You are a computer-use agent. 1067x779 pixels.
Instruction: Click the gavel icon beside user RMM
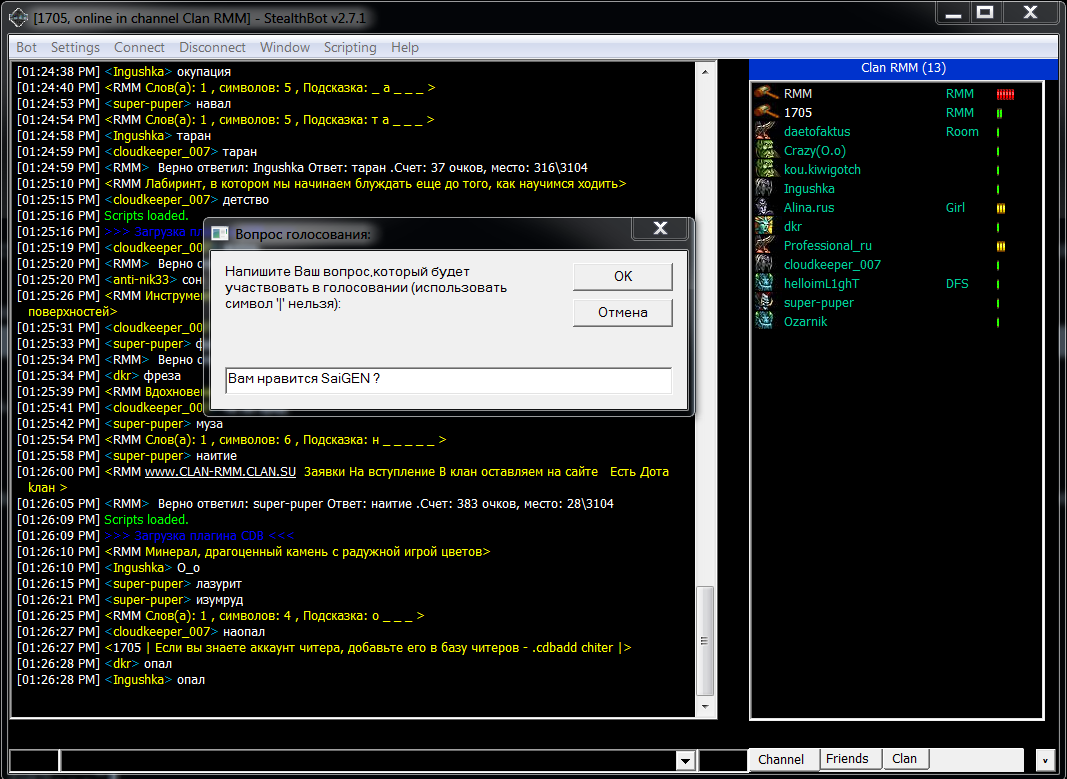[765, 94]
